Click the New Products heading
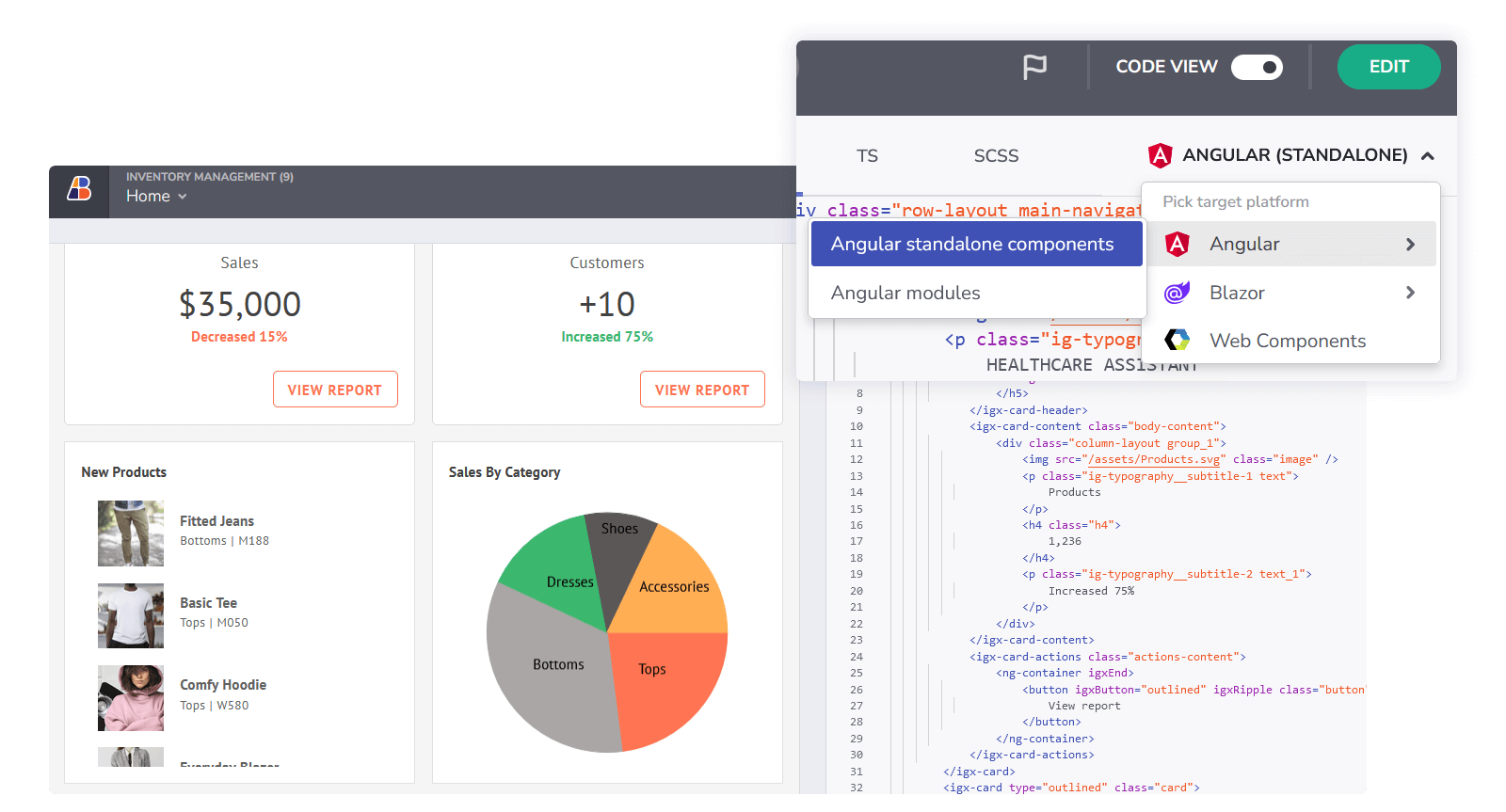The image size is (1506, 812). 123,472
